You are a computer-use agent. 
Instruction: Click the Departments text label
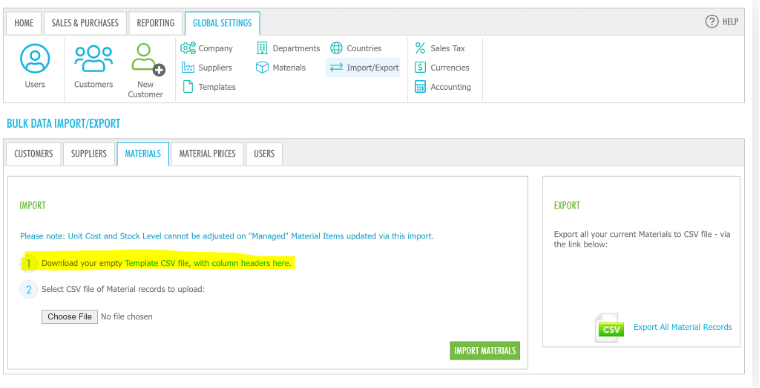297,48
